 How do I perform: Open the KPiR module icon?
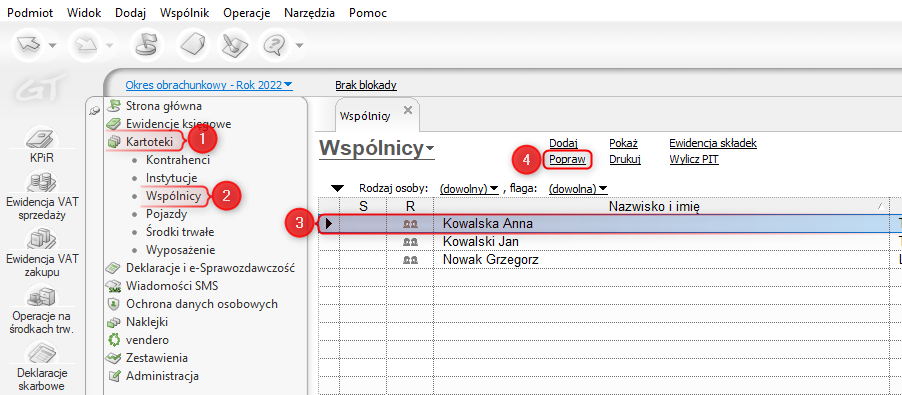point(41,139)
